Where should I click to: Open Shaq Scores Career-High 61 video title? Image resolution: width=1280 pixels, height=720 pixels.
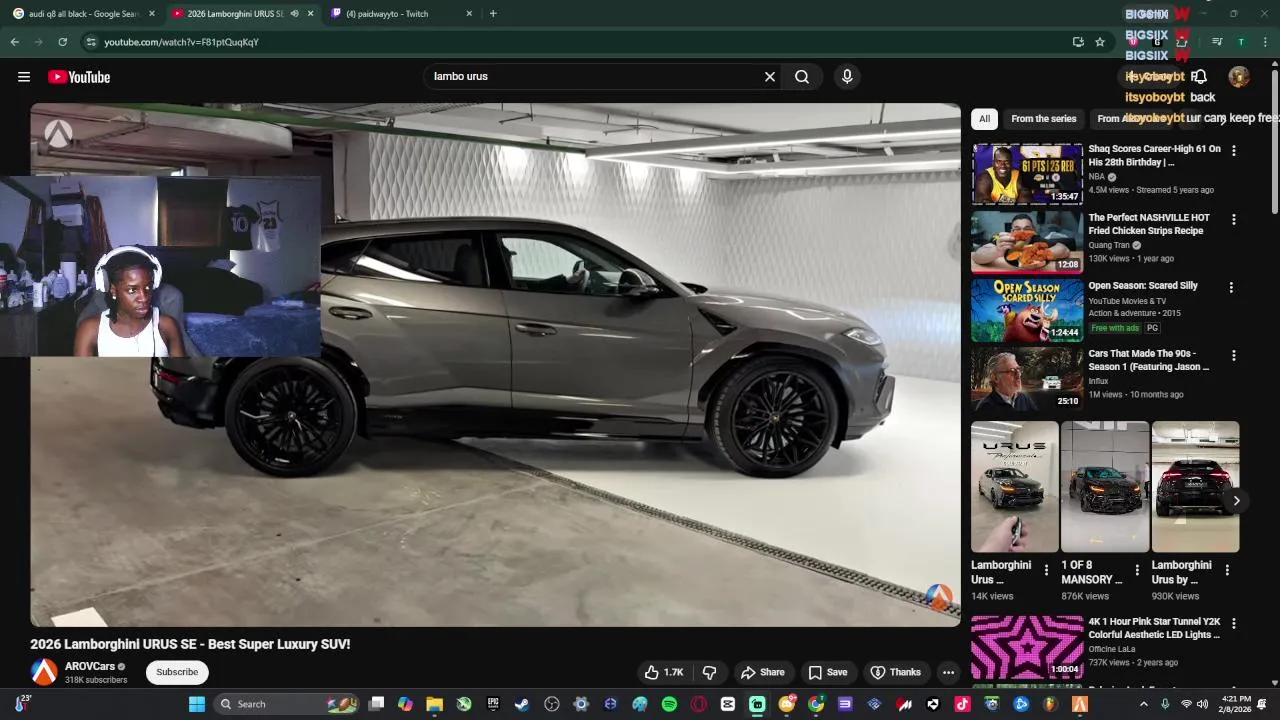(1154, 155)
